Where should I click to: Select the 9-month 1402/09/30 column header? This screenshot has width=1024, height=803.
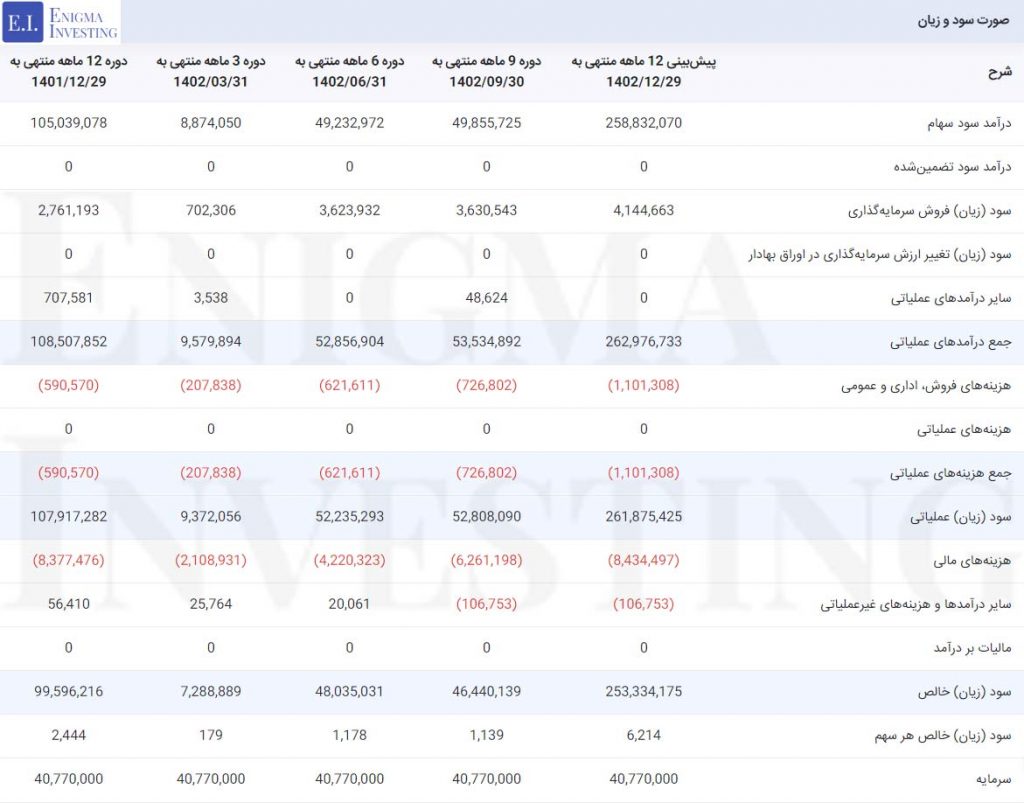(x=487, y=71)
